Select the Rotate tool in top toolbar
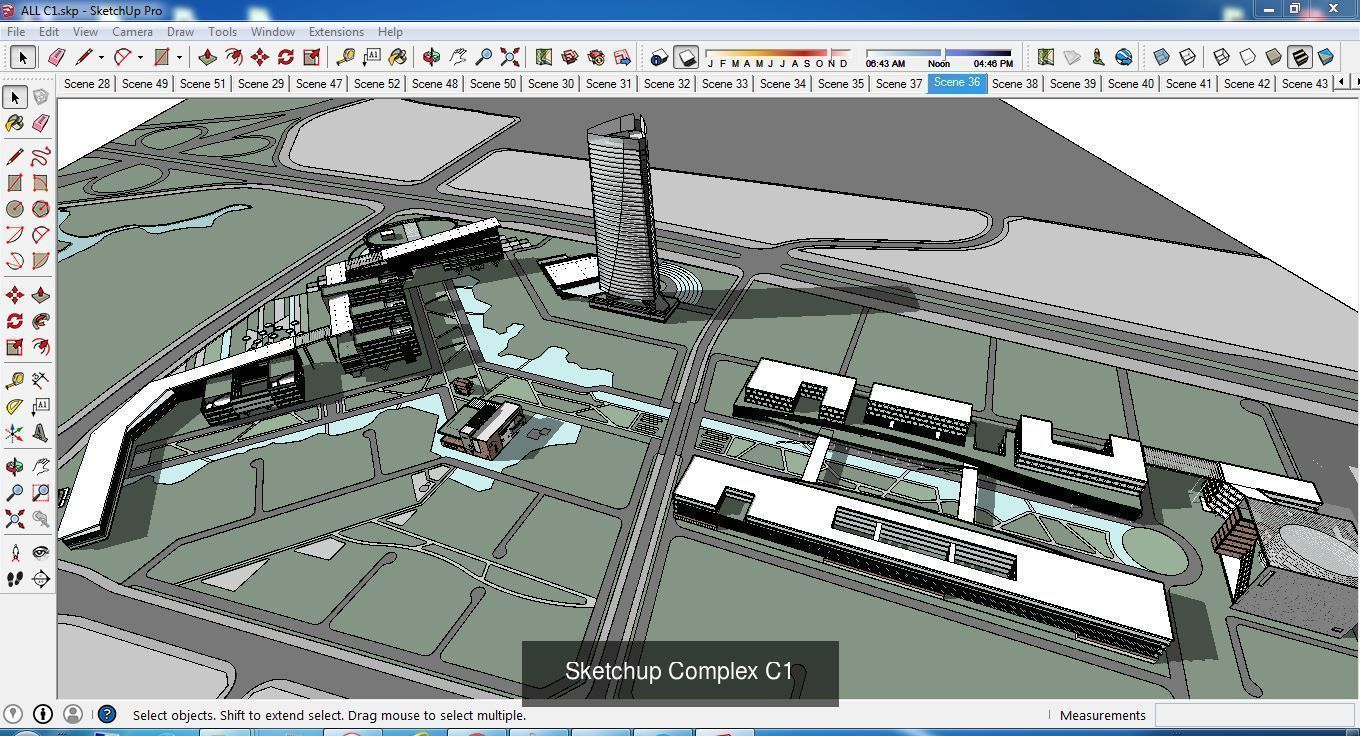The image size is (1360, 736). coord(286,57)
